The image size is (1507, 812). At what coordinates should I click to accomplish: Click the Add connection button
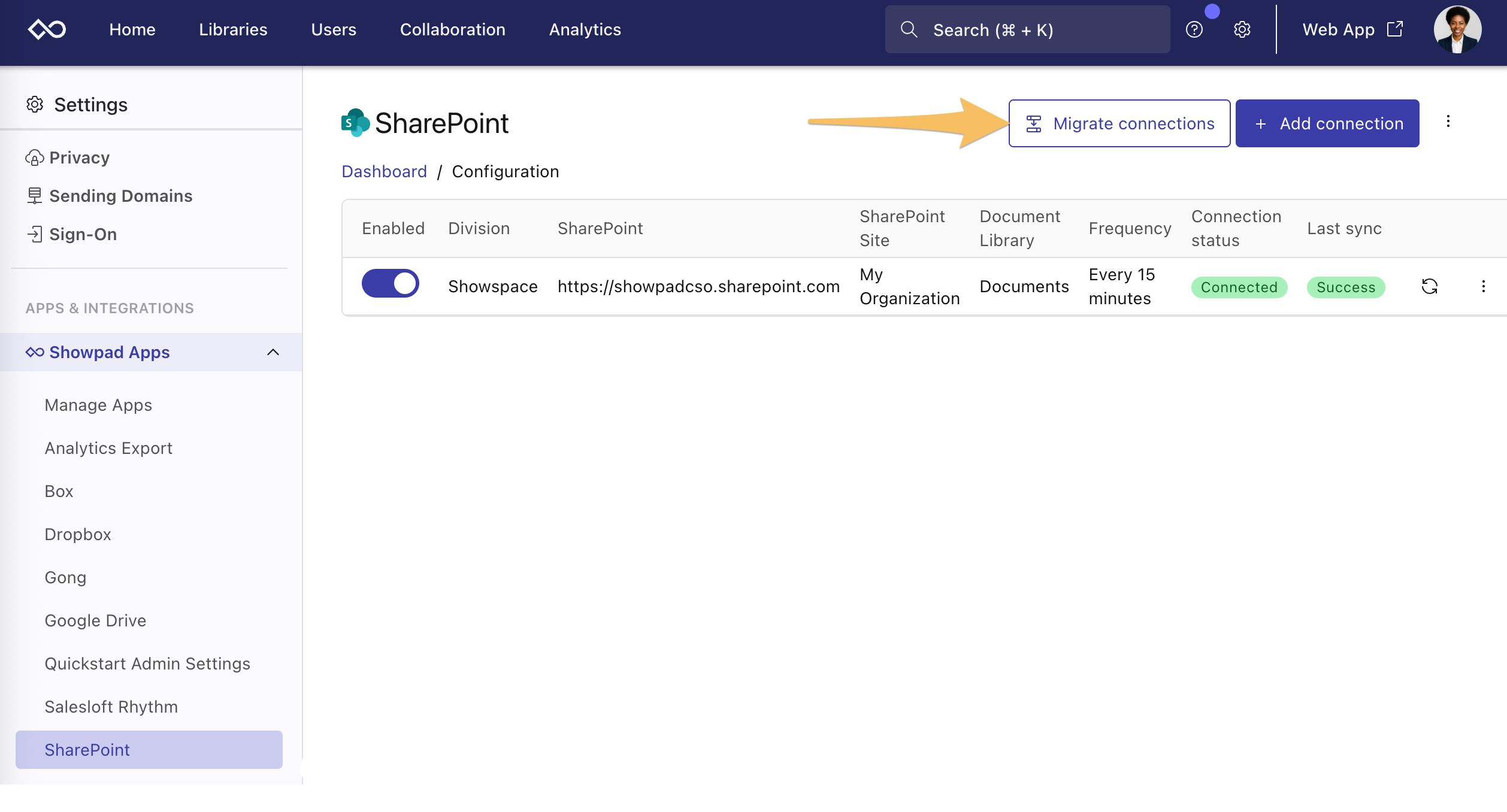tap(1327, 123)
